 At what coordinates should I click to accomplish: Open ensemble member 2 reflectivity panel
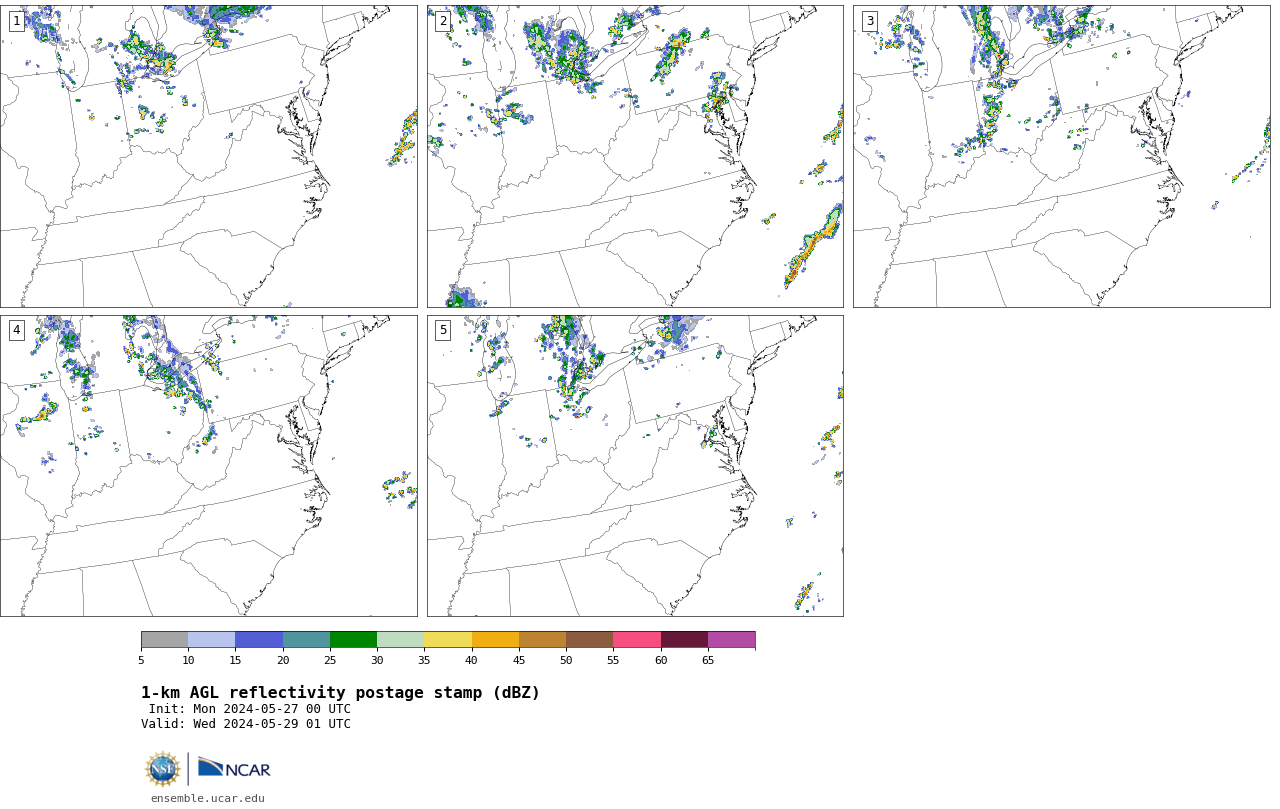[635, 156]
